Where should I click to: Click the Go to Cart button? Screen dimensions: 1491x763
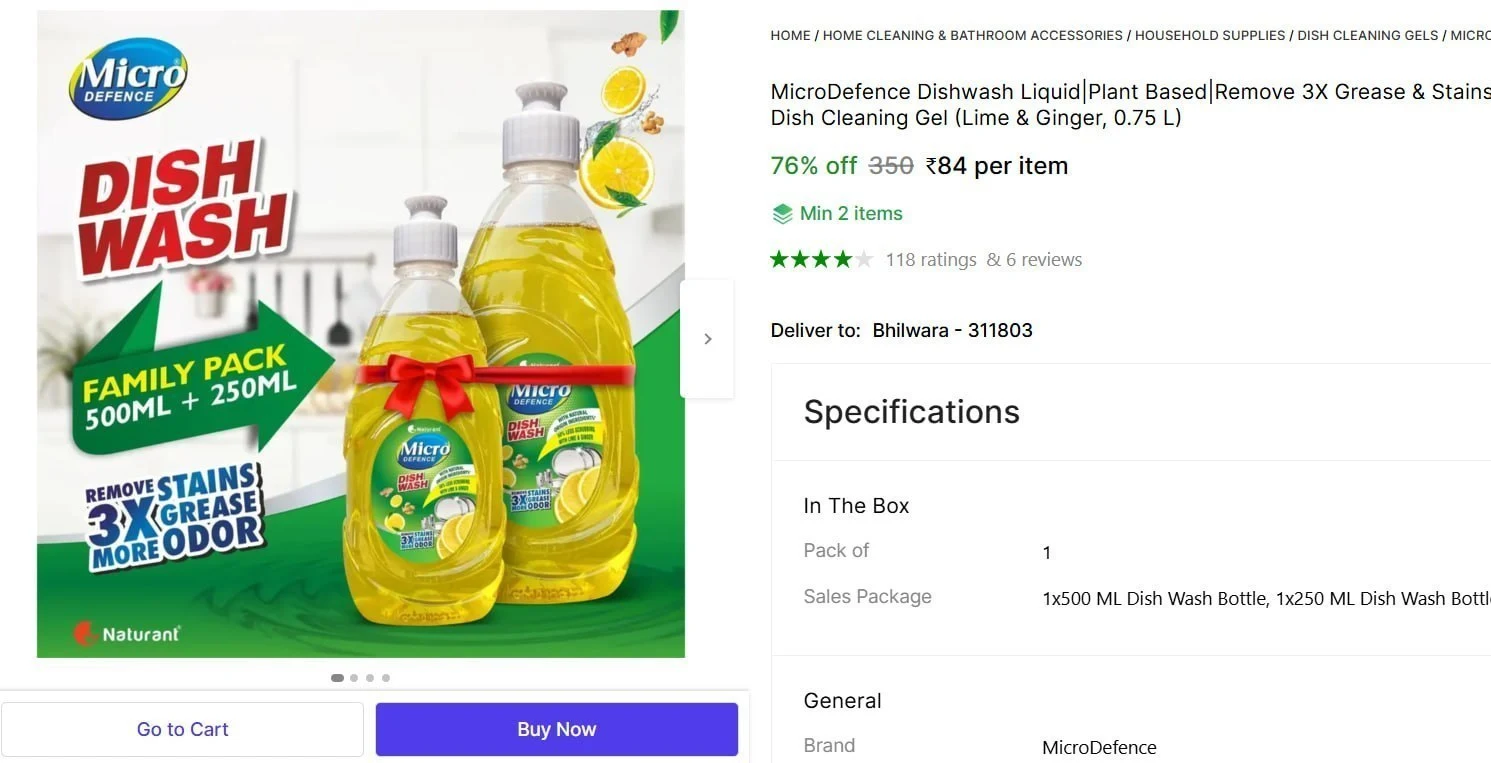pyautogui.click(x=182, y=729)
